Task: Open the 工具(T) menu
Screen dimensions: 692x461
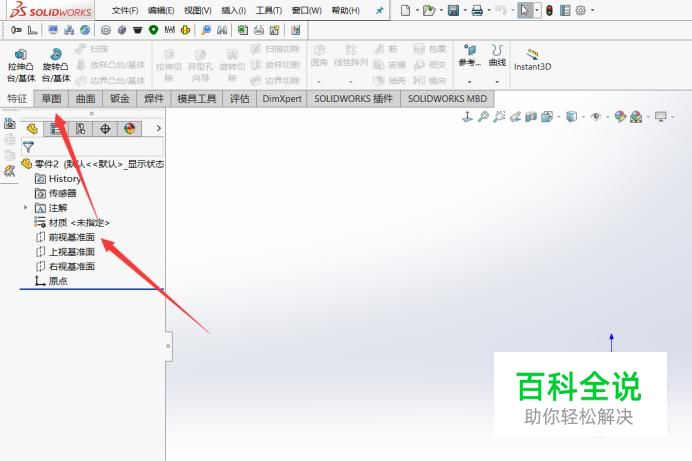Action: click(x=269, y=11)
